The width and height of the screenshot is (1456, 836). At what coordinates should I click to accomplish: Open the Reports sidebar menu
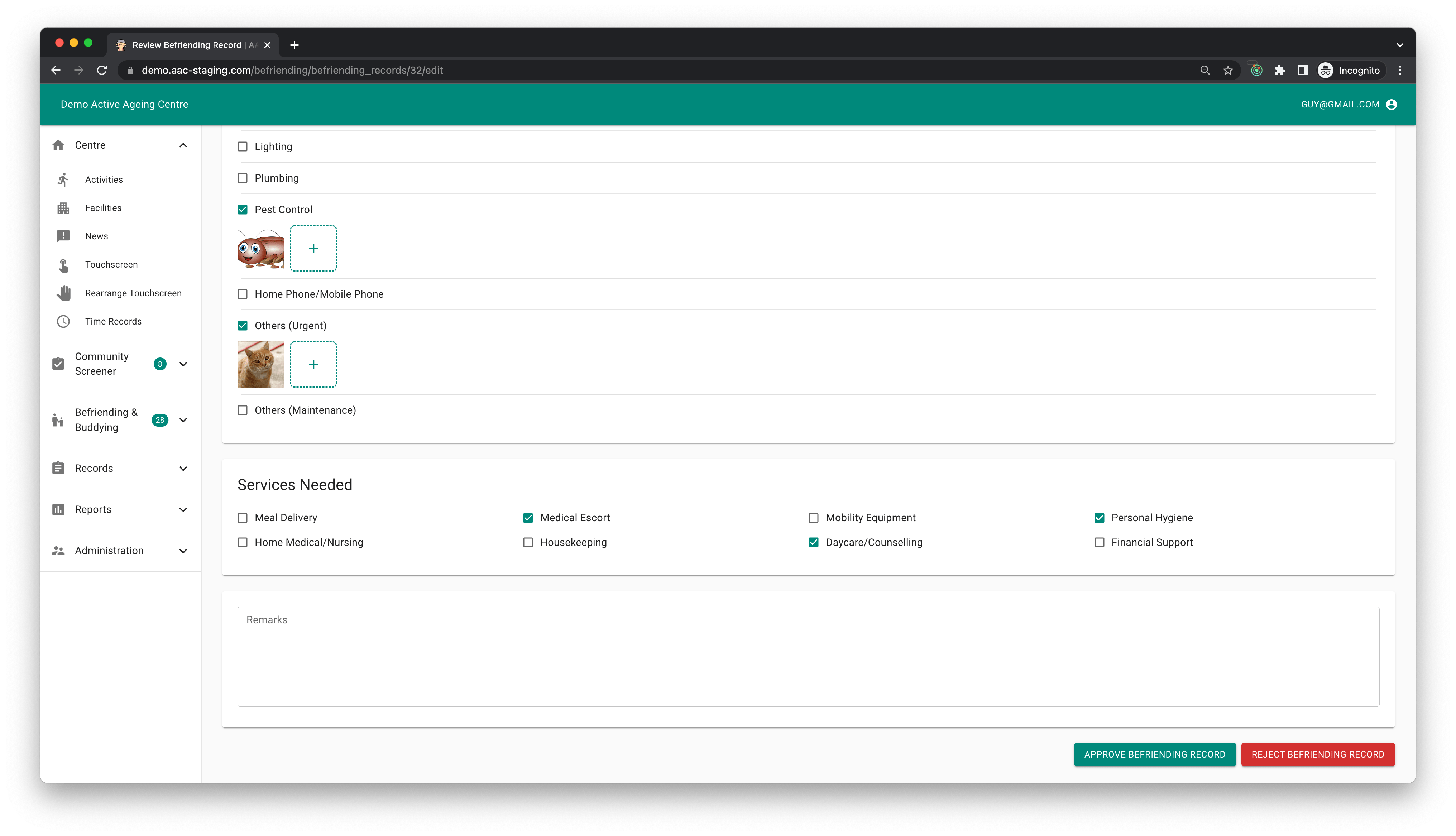[183, 510]
